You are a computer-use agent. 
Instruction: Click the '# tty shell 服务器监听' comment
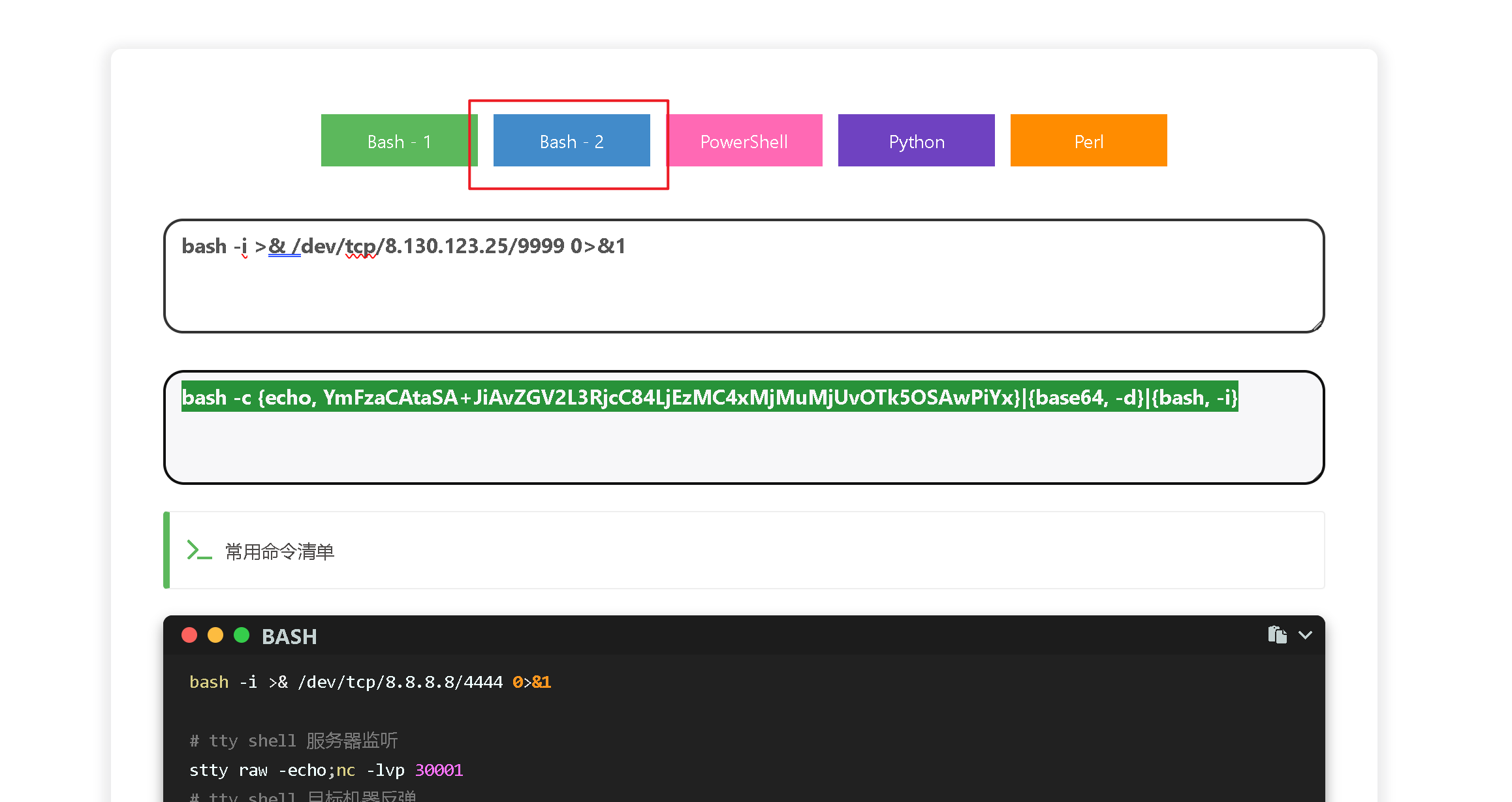pos(293,741)
